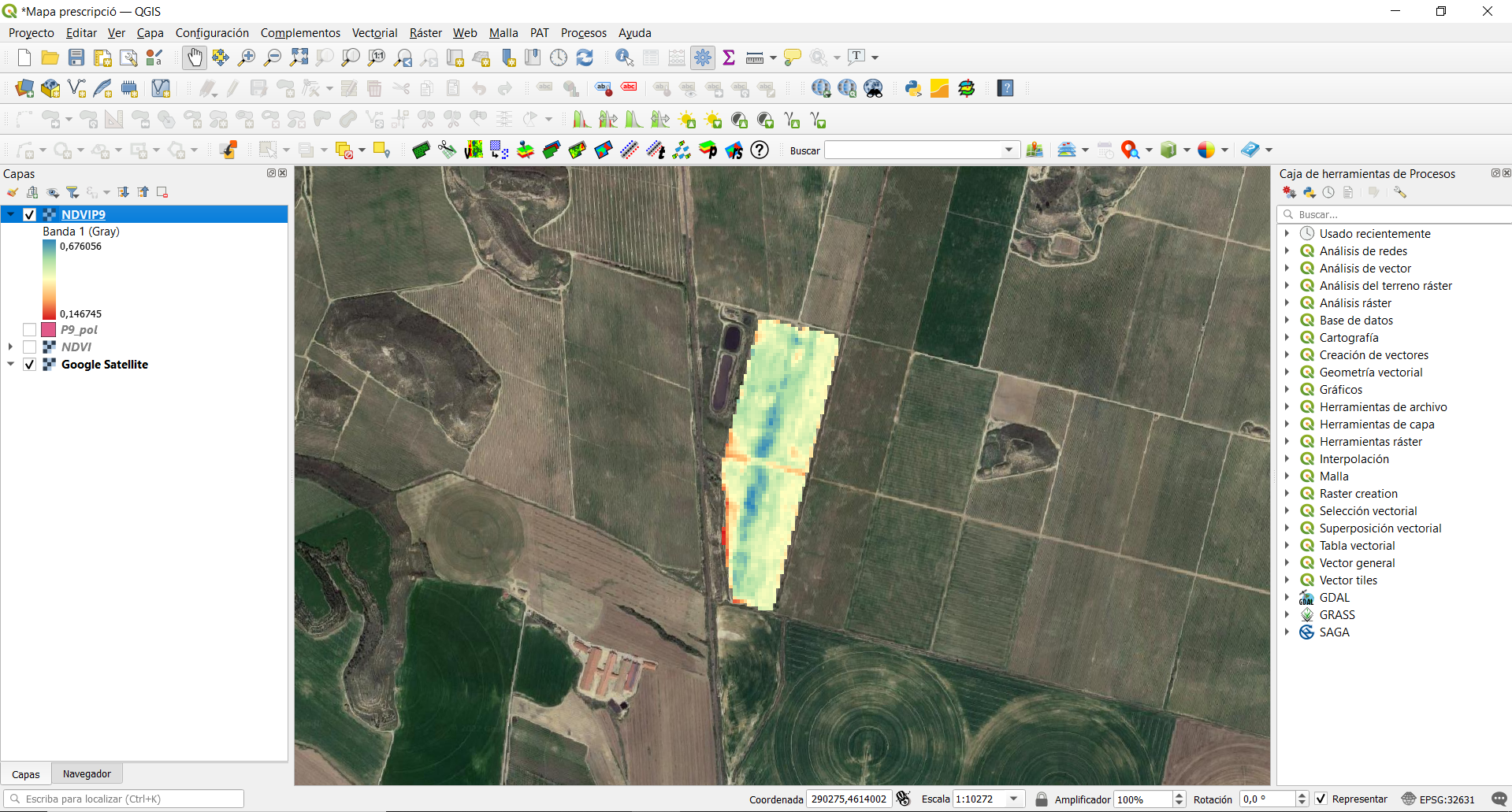Open the Escala scale dropdown
The height and width of the screenshot is (812, 1512).
pyautogui.click(x=1014, y=799)
